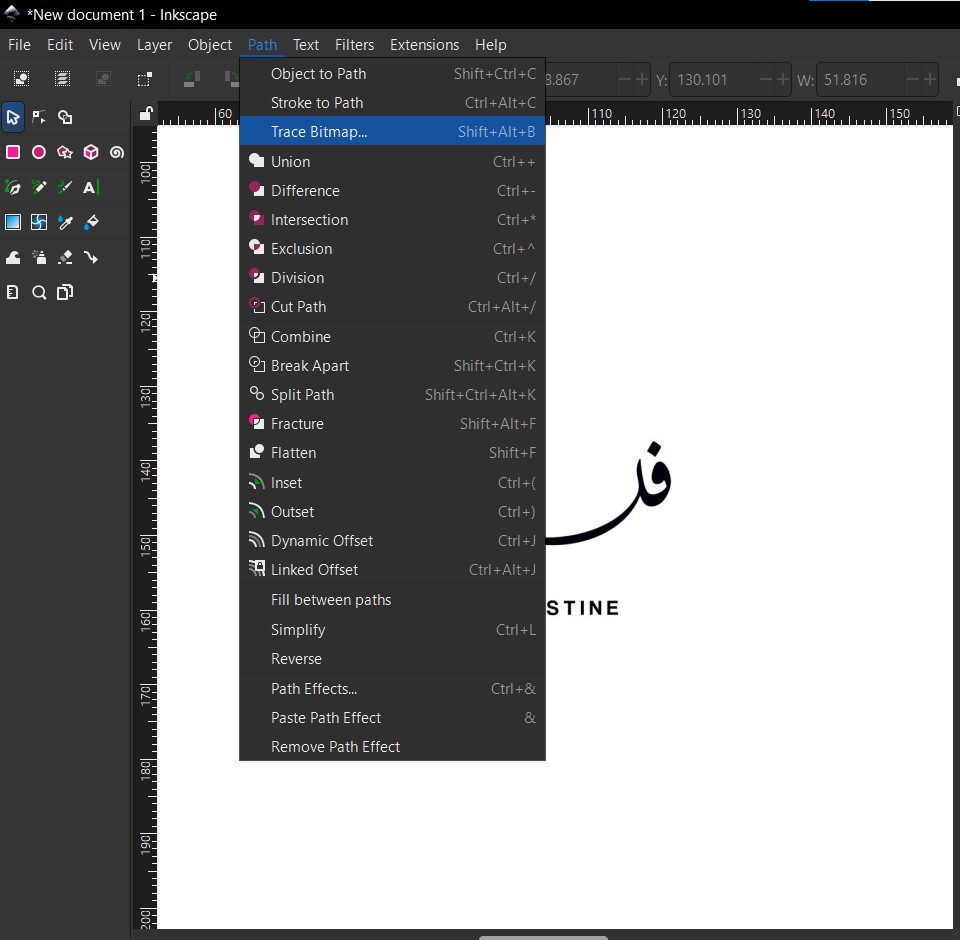Enable the 3D box drawing tool
This screenshot has width=960, height=940.
coord(91,152)
